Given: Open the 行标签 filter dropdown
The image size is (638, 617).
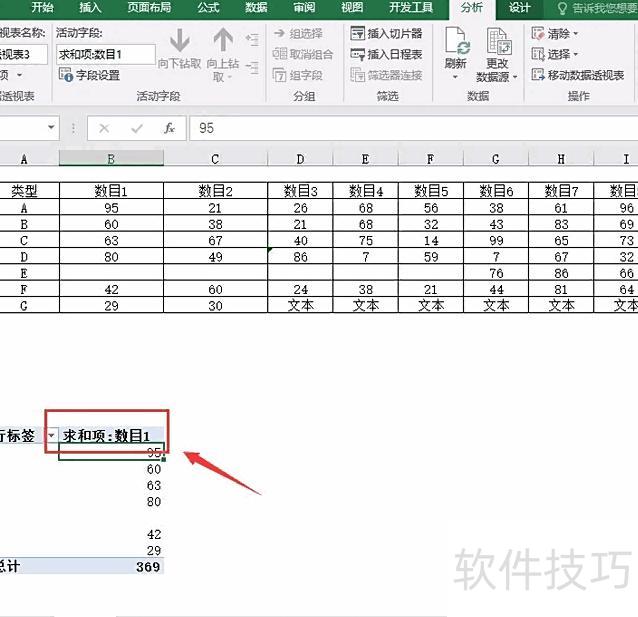Looking at the screenshot, I should click(51, 435).
